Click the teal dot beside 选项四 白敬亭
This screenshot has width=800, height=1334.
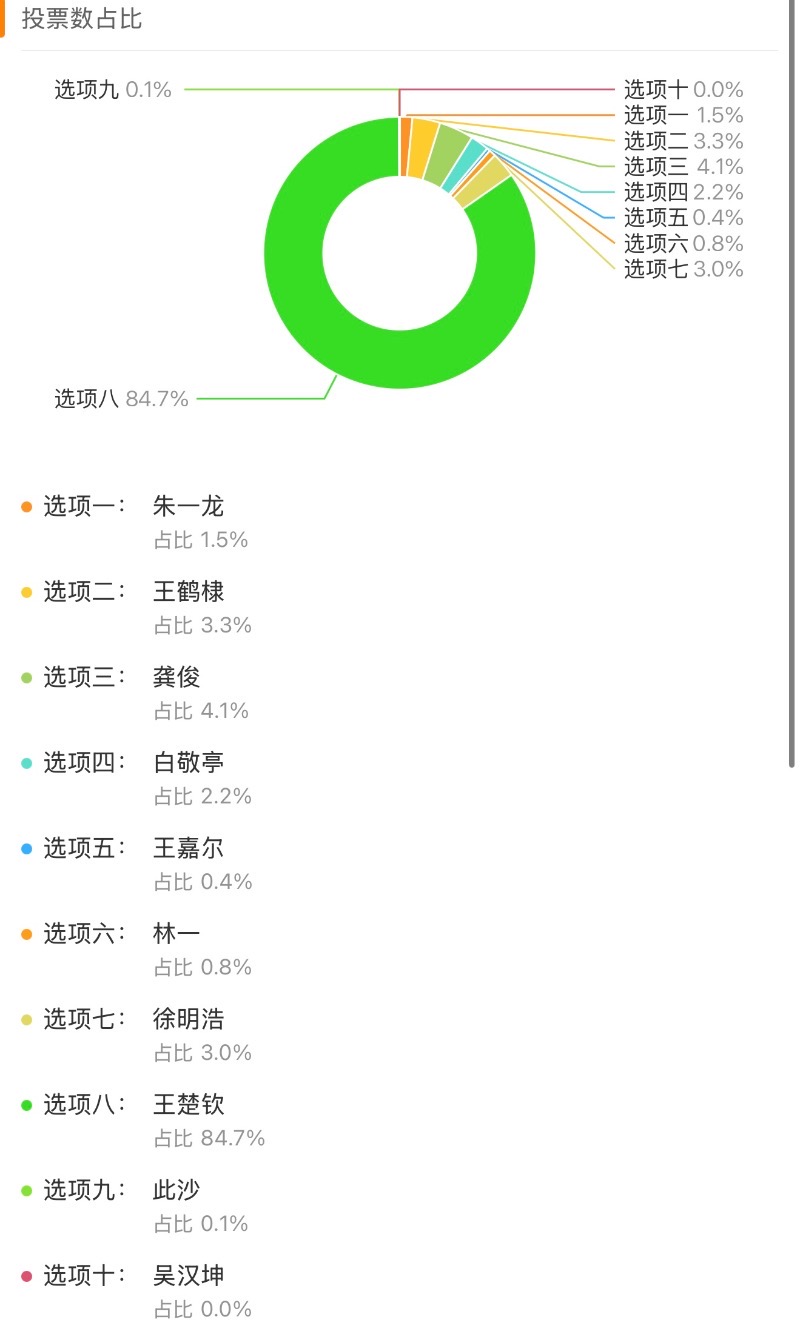[27, 763]
